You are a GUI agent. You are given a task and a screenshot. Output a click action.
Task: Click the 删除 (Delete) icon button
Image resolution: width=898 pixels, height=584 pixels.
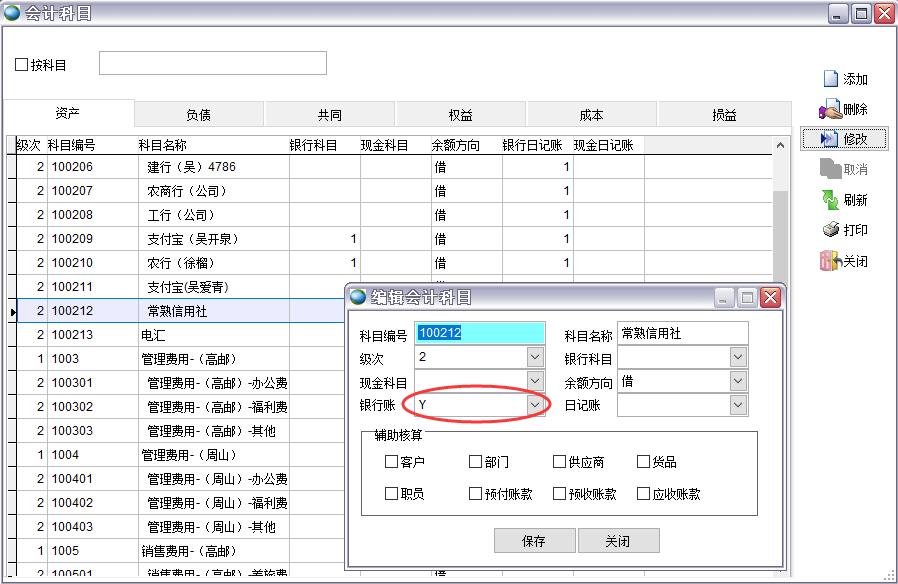830,109
